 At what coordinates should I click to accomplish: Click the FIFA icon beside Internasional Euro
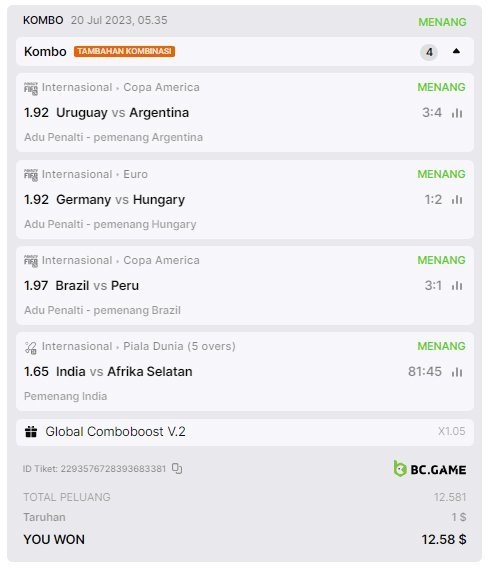tap(31, 175)
